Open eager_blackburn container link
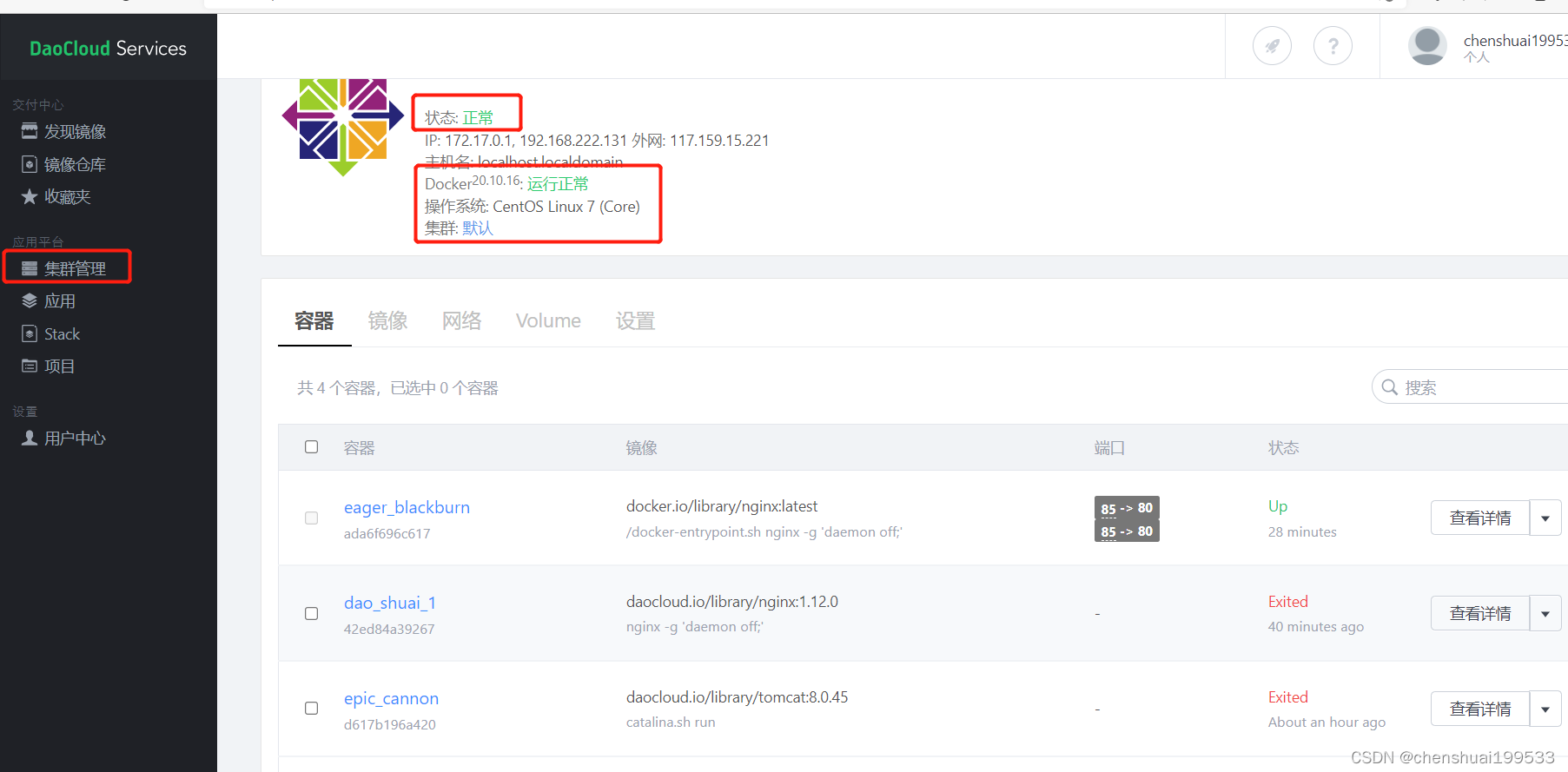 [x=407, y=507]
